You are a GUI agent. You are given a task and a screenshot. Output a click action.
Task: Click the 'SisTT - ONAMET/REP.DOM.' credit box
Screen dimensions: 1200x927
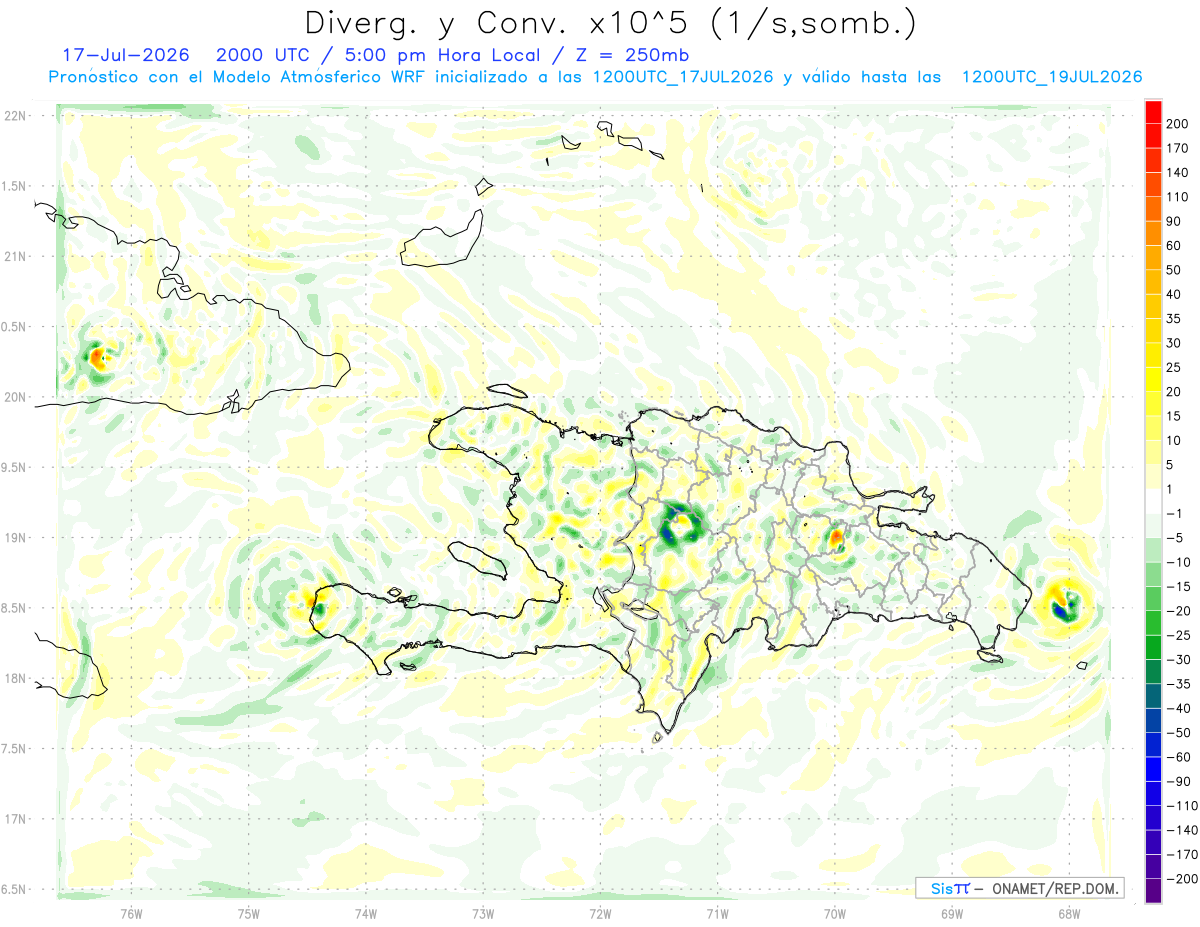coord(1019,888)
